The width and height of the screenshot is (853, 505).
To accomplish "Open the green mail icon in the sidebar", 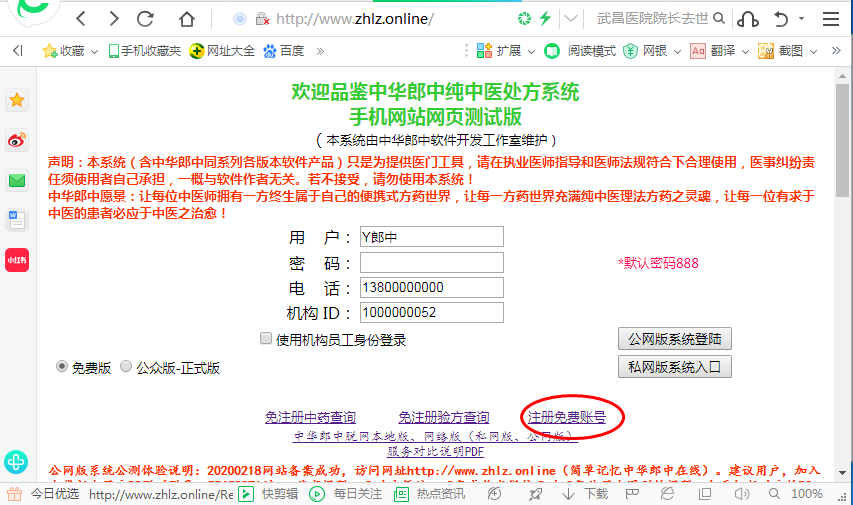I will [x=17, y=181].
